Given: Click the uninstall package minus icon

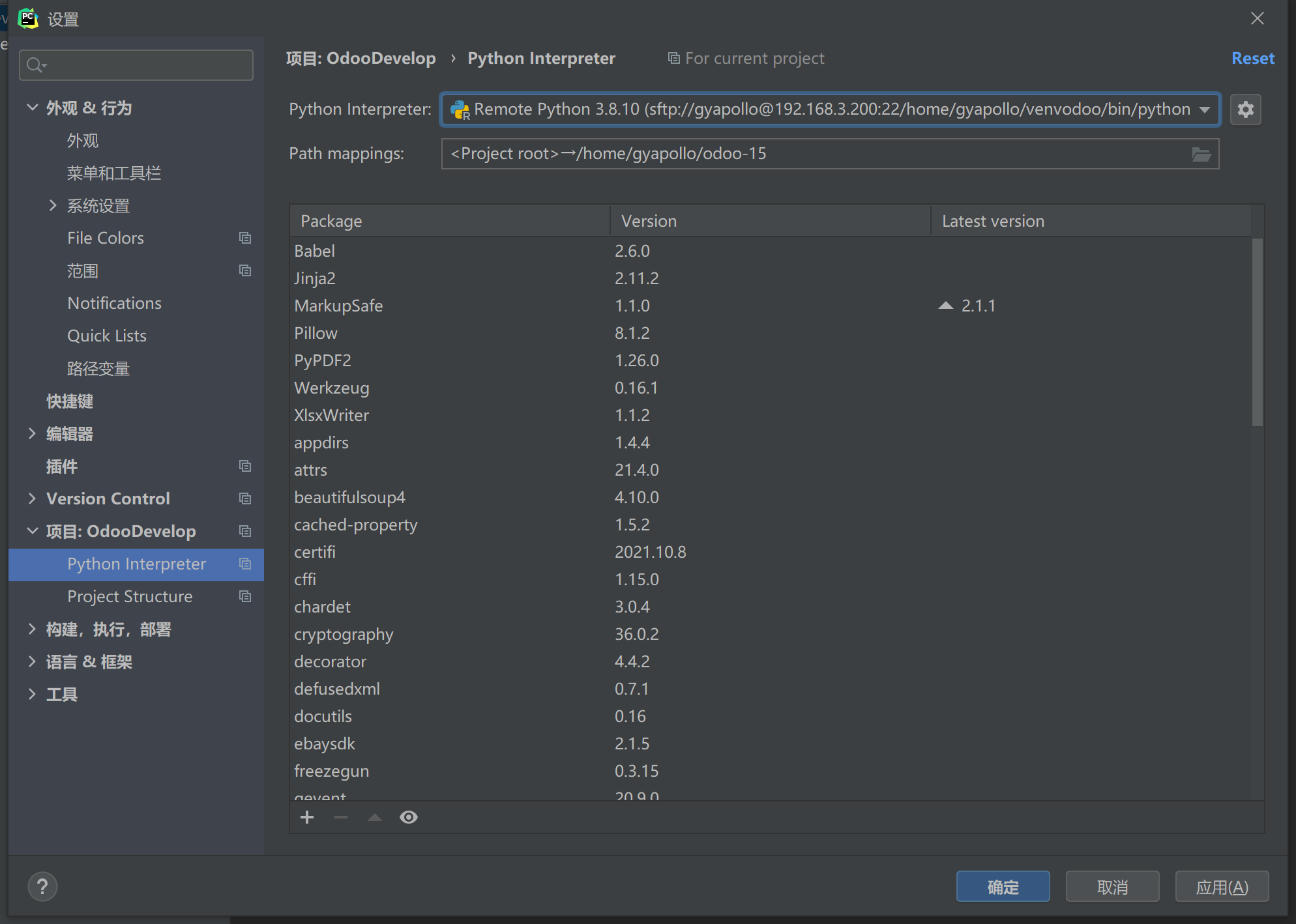Looking at the screenshot, I should coord(341,817).
